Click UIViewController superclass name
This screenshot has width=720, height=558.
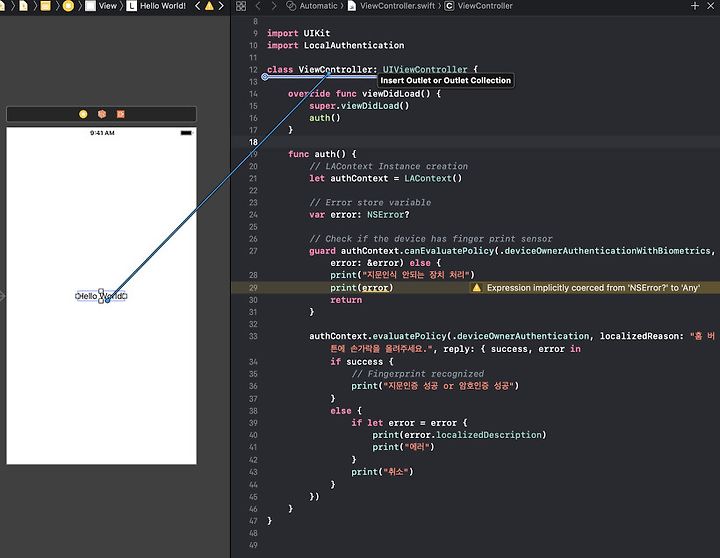pyautogui.click(x=425, y=69)
